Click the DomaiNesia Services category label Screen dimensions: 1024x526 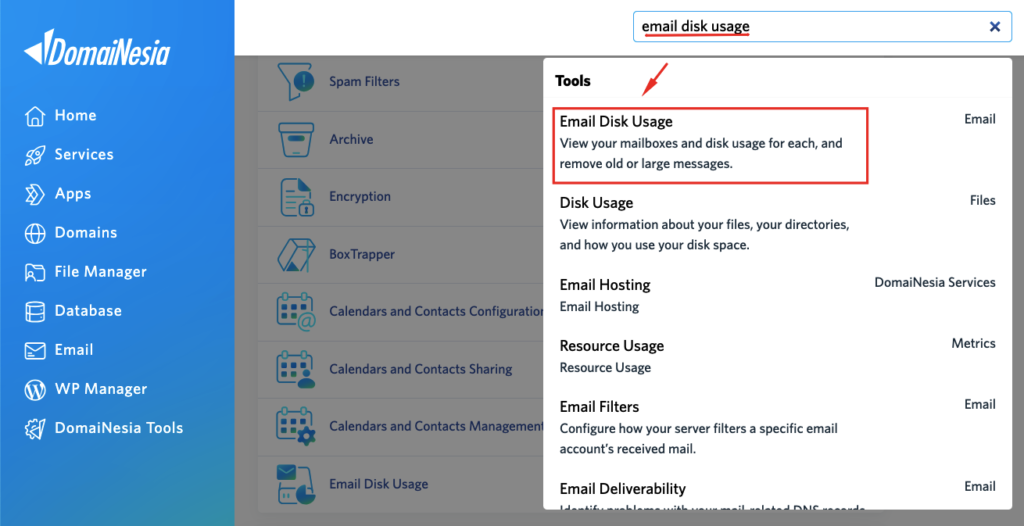935,282
